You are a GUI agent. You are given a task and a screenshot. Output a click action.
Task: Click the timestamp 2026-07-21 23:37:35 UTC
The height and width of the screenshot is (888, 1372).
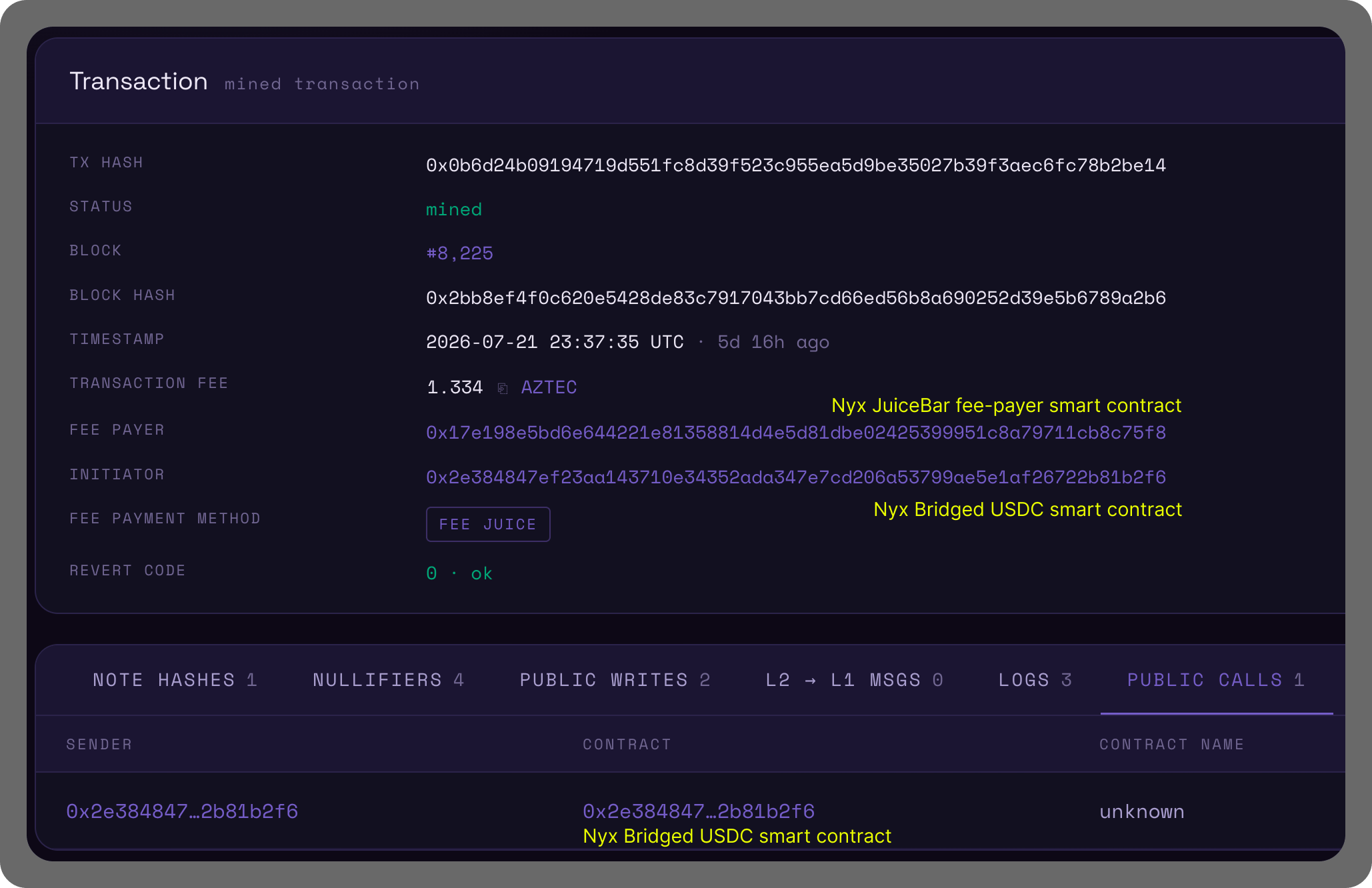tap(555, 342)
